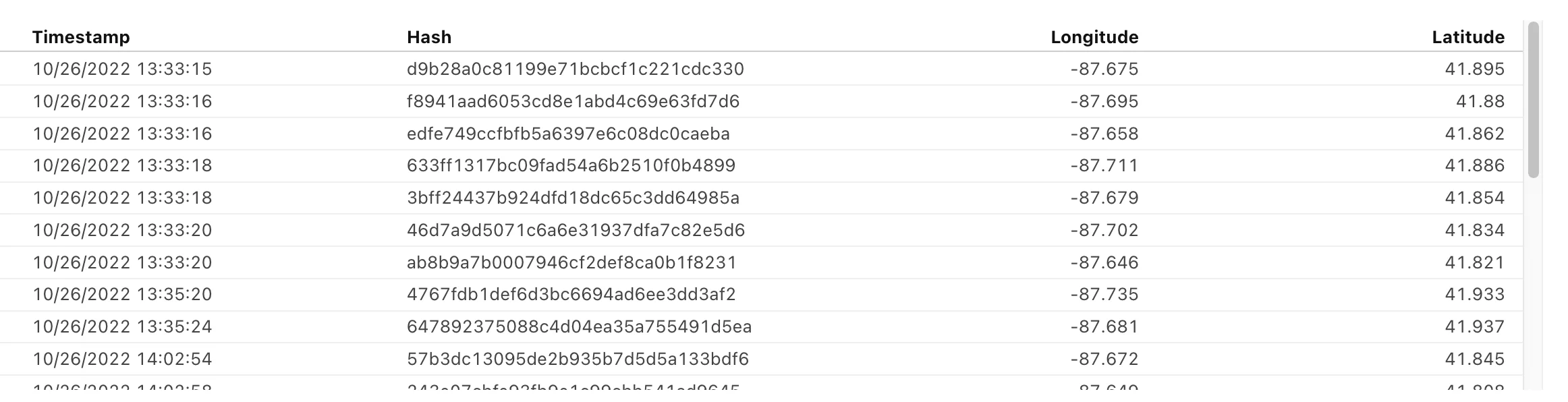Click hash 633ff1317bc09fad54a6b2510f0b4899
This screenshot has height=402, width=1568.
point(571,166)
